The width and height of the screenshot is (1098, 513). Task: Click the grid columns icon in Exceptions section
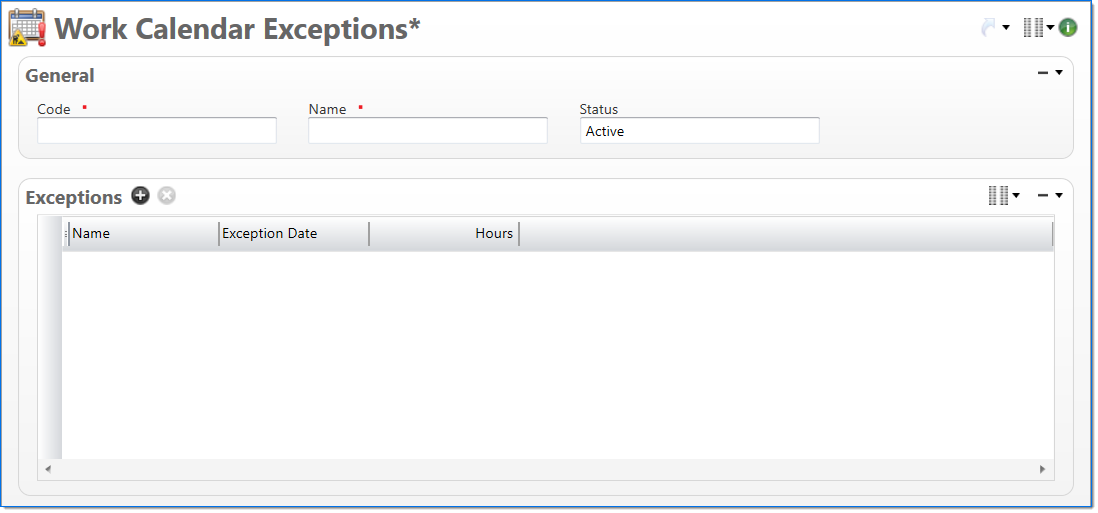tap(998, 196)
